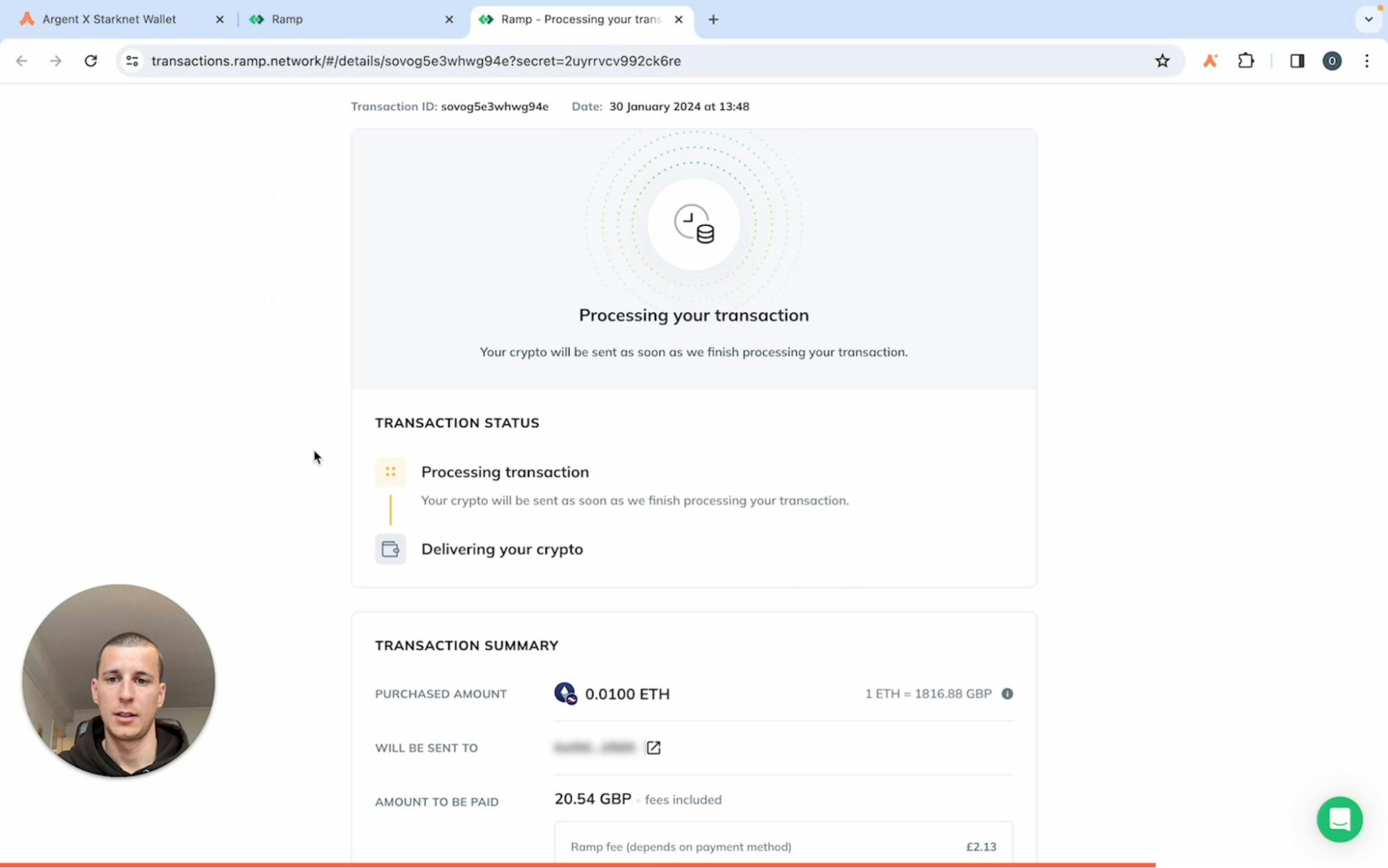Viewport: 1388px width, 868px height.
Task: Go back to the previous page
Action: pyautogui.click(x=22, y=61)
